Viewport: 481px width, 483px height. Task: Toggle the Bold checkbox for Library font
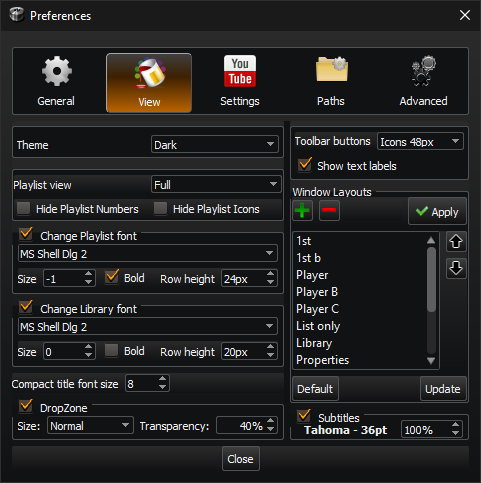point(111,351)
